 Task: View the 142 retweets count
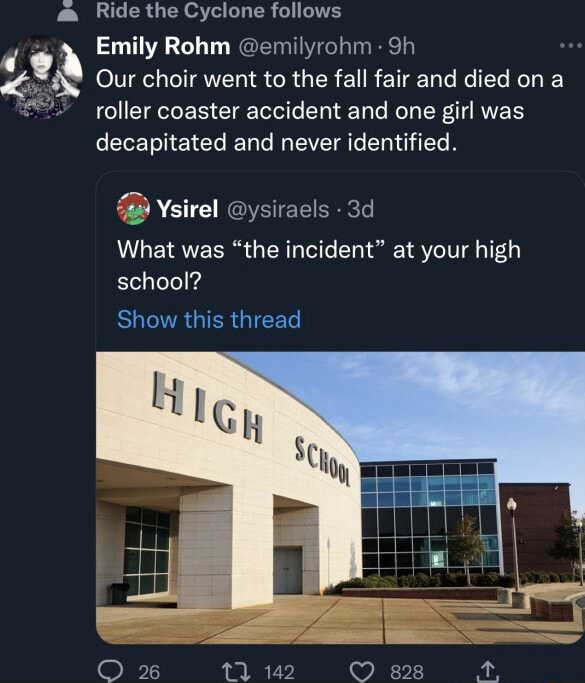pyautogui.click(x=280, y=672)
